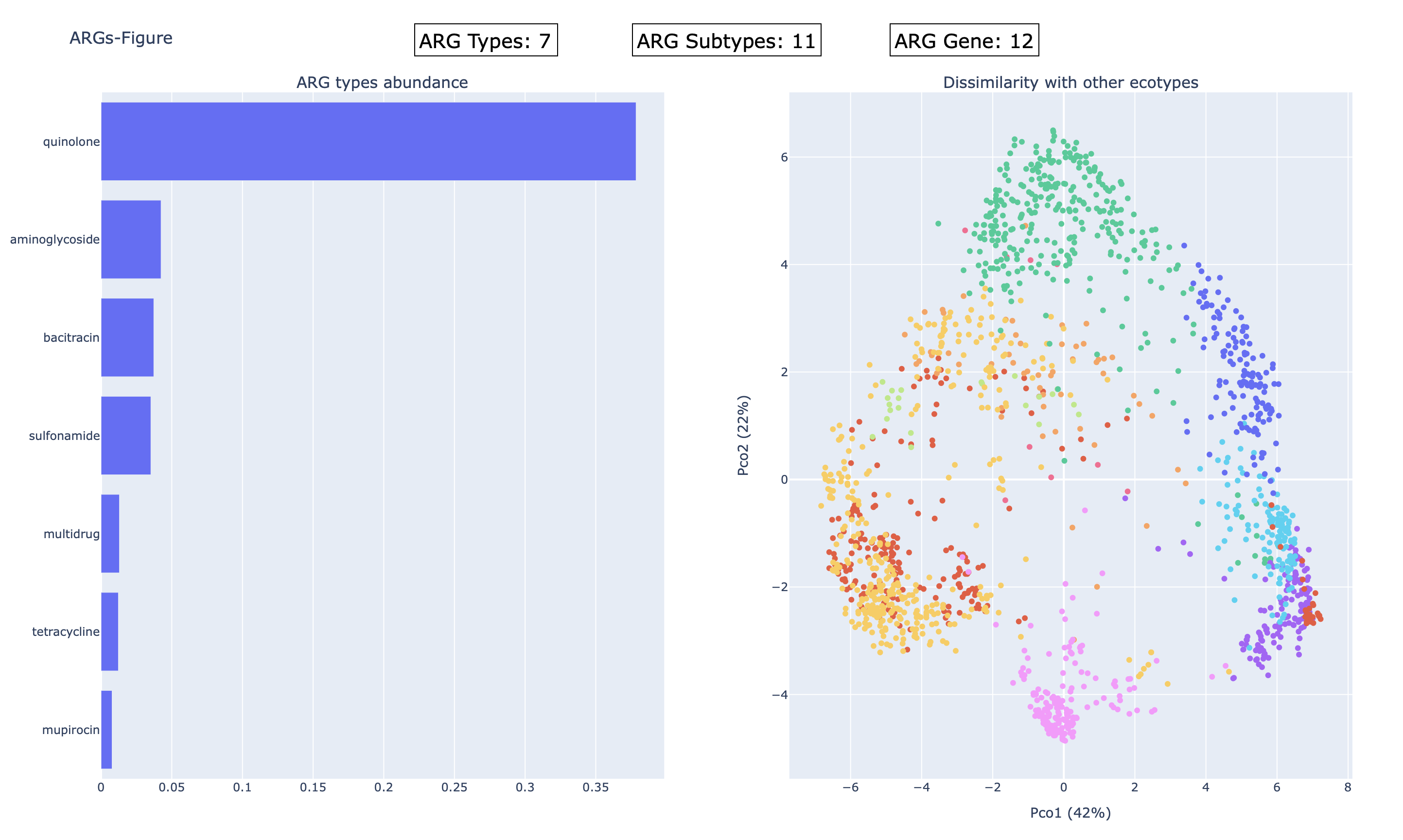The height and width of the screenshot is (840, 1403).
Task: Click the 0.35 tick on bar chart axis
Action: point(596,787)
